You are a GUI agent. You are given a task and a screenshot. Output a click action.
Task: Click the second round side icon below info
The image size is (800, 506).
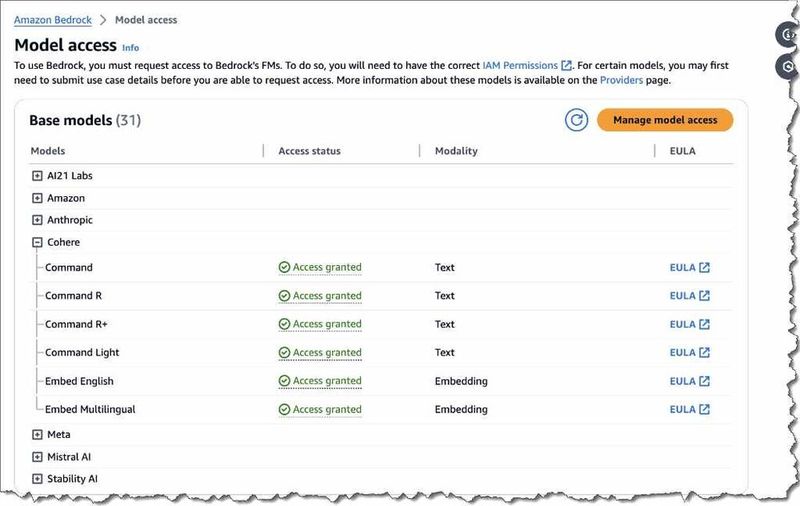[x=787, y=67]
